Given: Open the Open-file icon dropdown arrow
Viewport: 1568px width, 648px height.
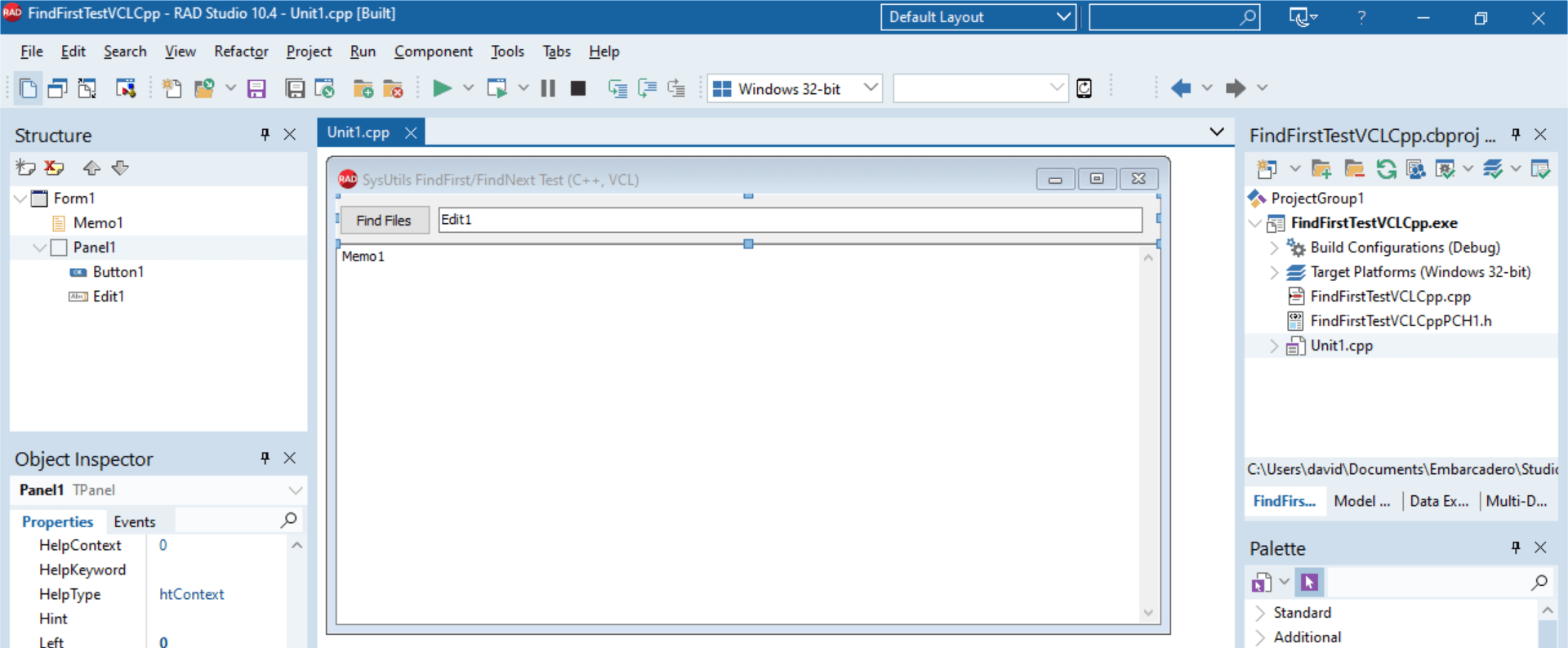Looking at the screenshot, I should [x=231, y=88].
